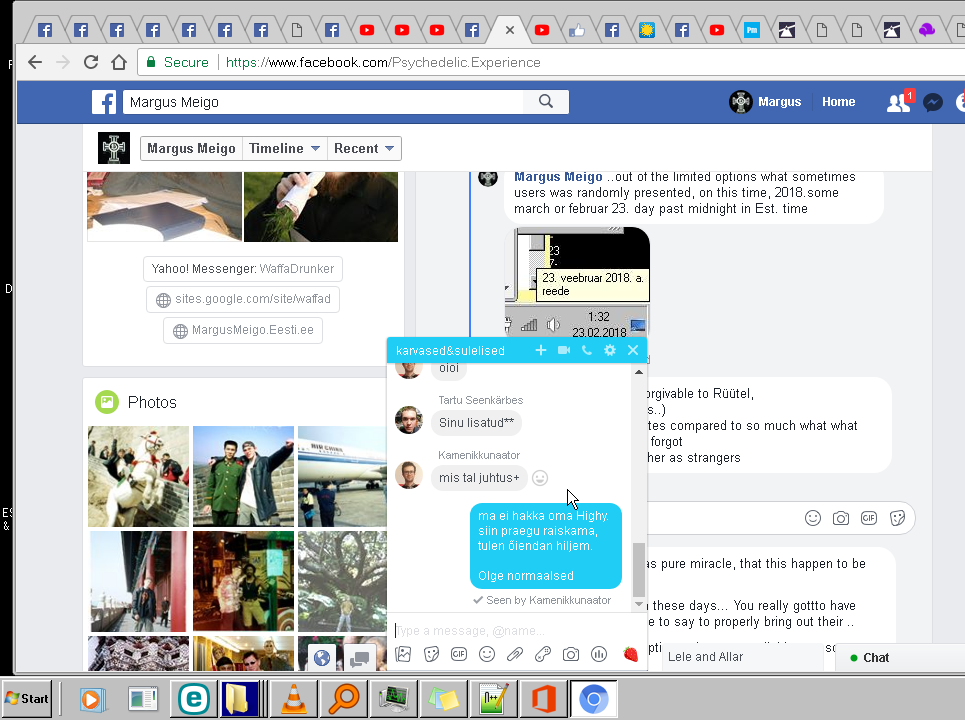The height and width of the screenshot is (720, 965).
Task: Open the 23. veebruar 2018 screenshot image
Action: click(x=577, y=282)
